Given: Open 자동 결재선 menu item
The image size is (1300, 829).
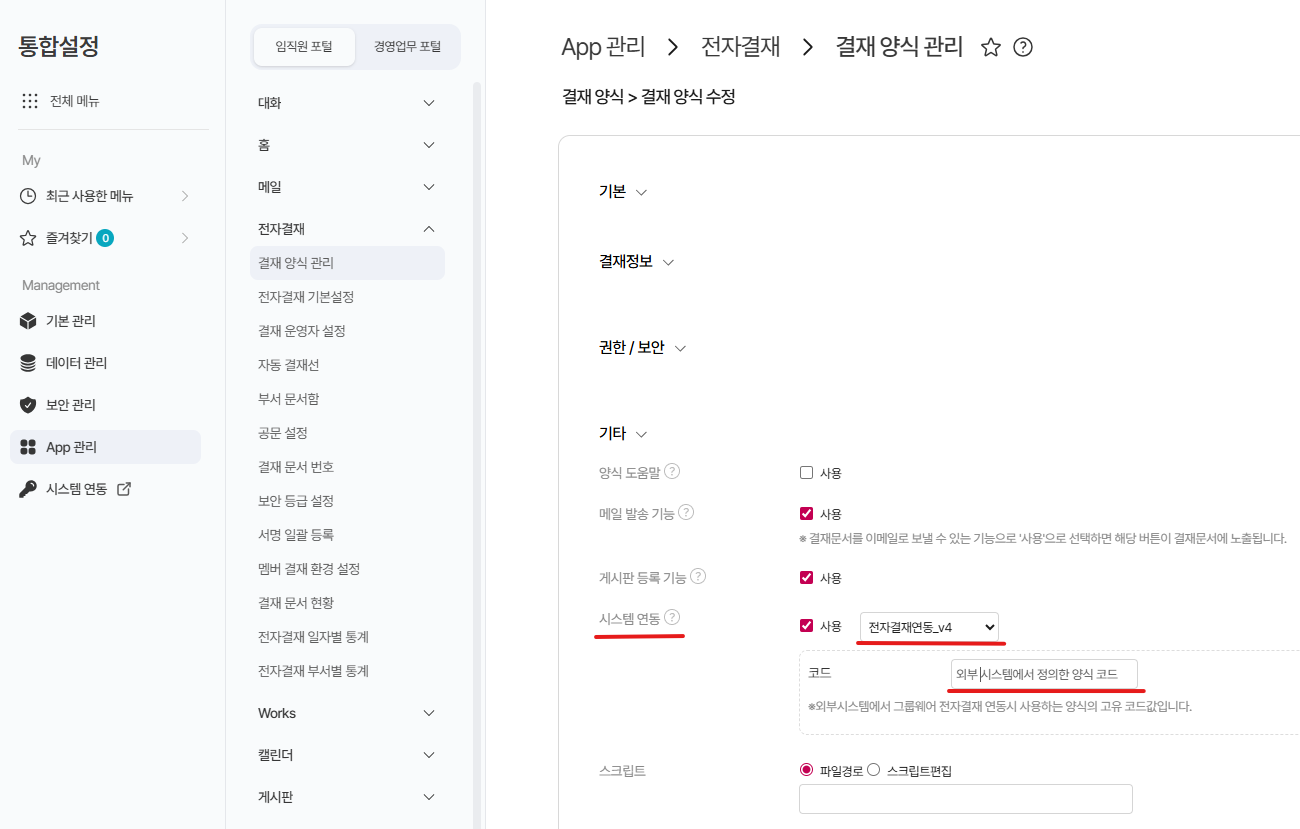Looking at the screenshot, I should 288,365.
